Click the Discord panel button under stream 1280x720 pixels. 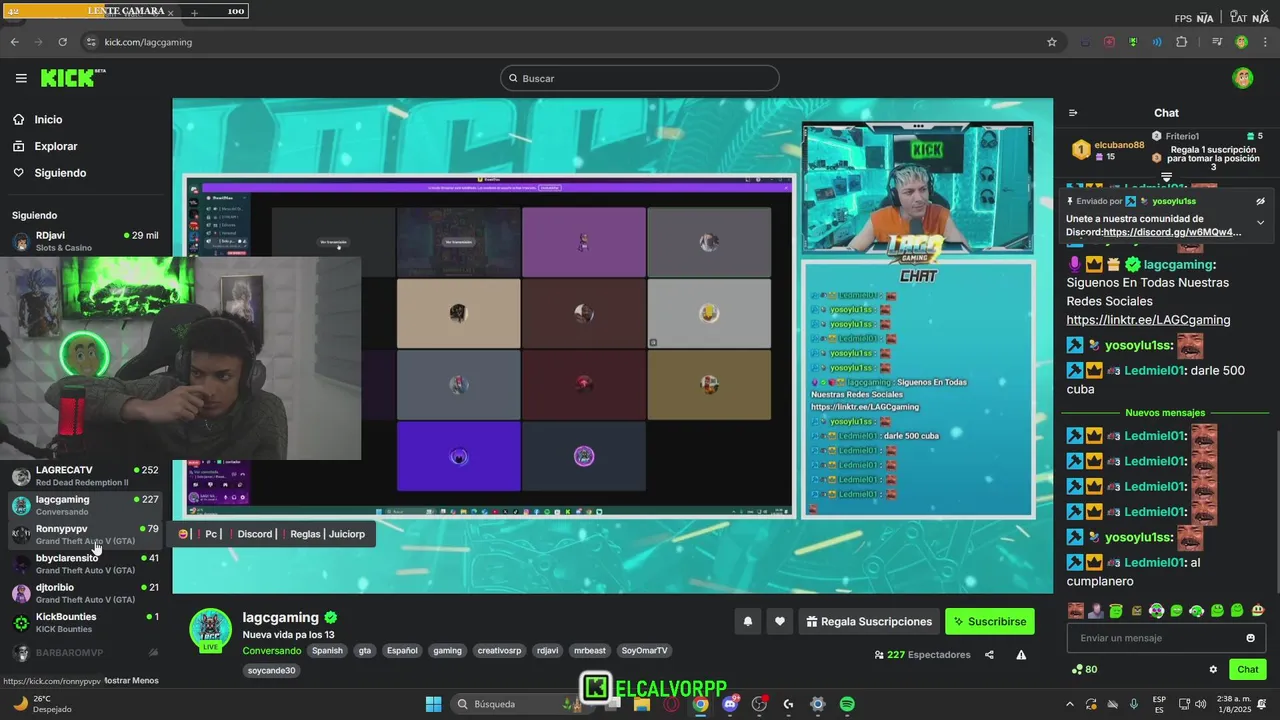(255, 534)
